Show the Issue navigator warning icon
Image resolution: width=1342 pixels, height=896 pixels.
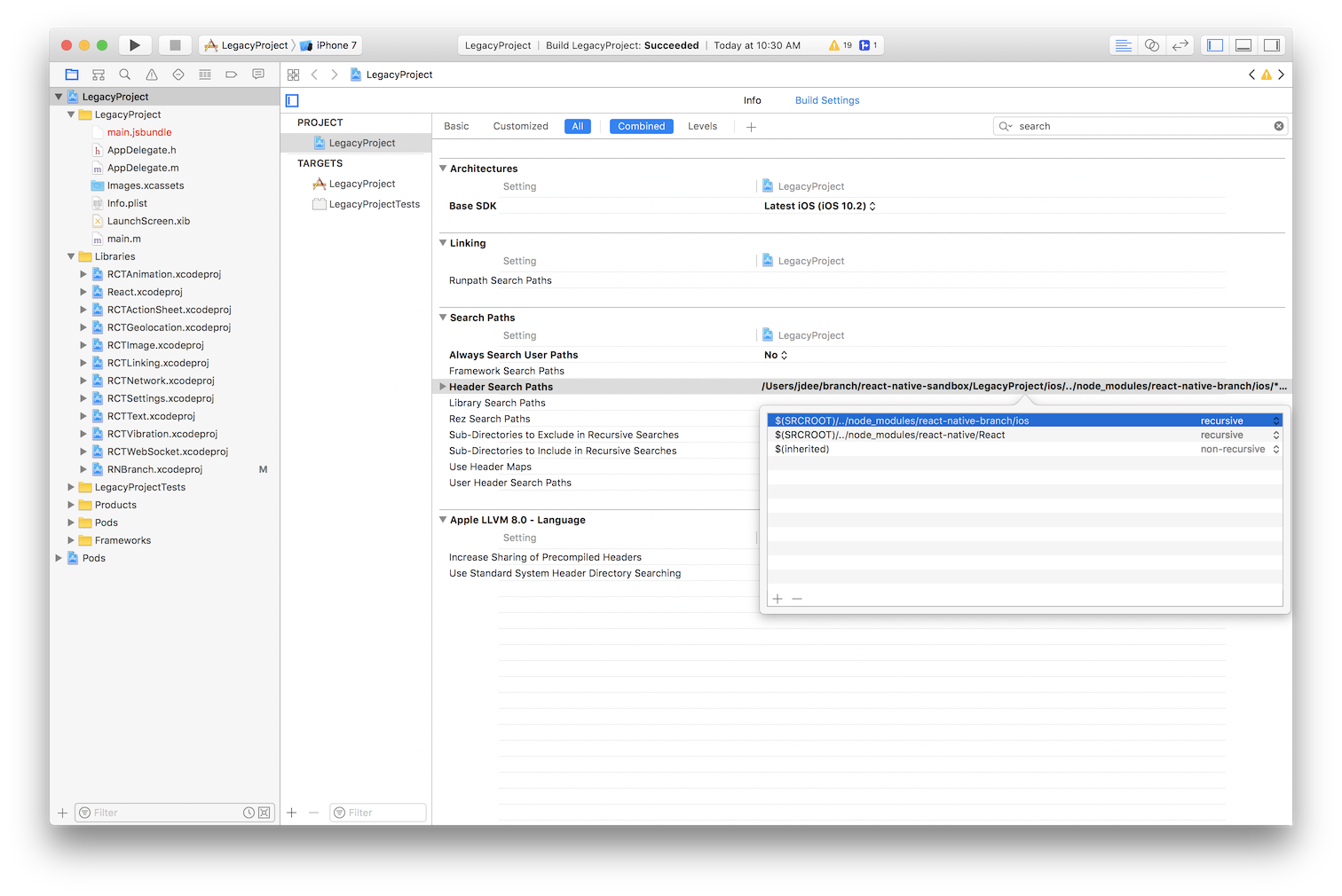click(x=152, y=75)
